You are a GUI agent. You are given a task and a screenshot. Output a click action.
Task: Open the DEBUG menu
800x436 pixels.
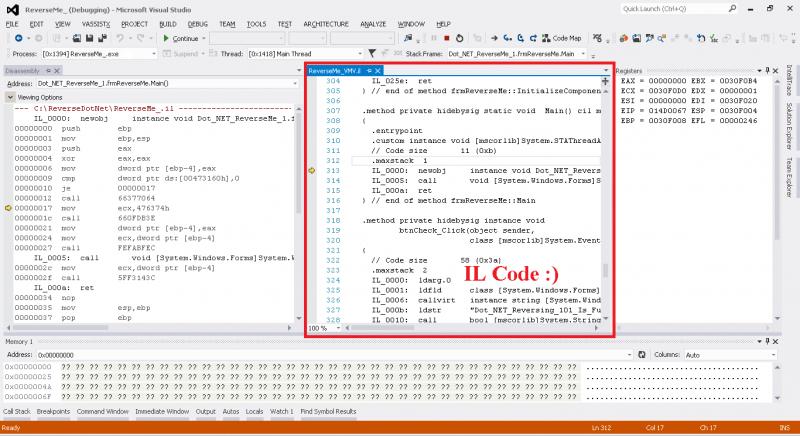click(197, 24)
